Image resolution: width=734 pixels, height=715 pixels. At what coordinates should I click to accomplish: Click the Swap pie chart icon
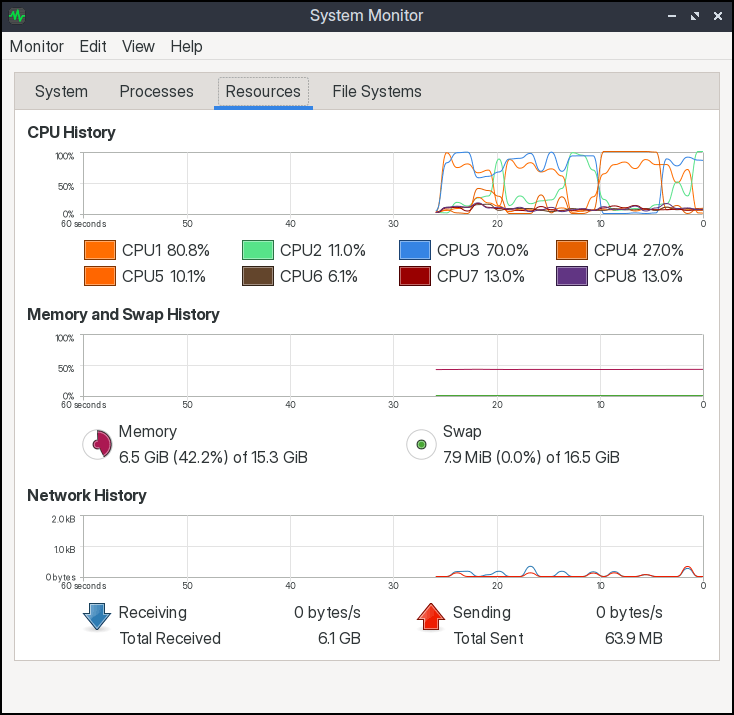pyautogui.click(x=421, y=444)
